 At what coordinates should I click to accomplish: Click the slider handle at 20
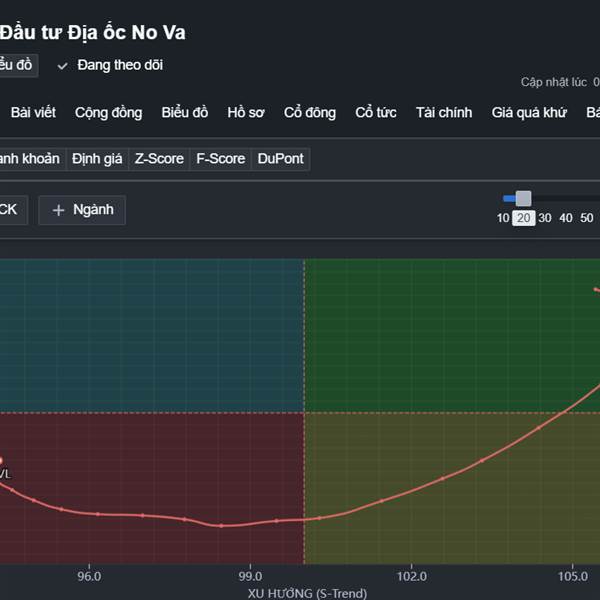(523, 199)
